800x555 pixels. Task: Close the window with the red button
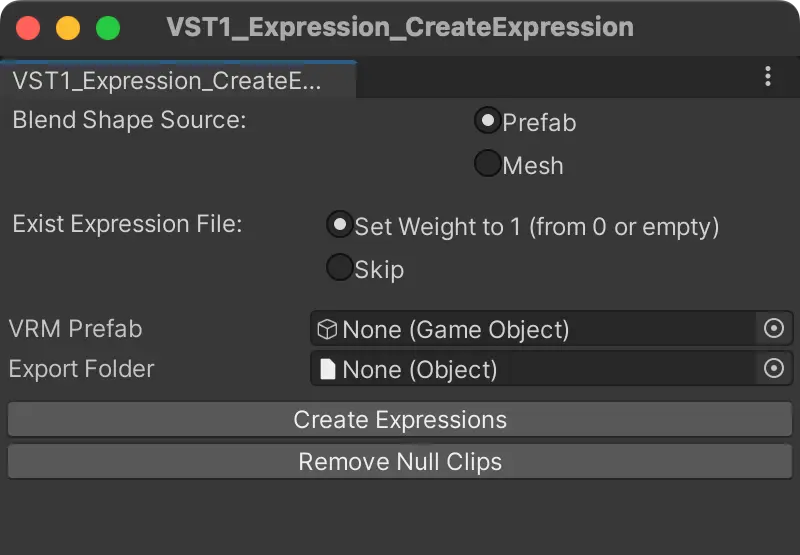pos(28,28)
